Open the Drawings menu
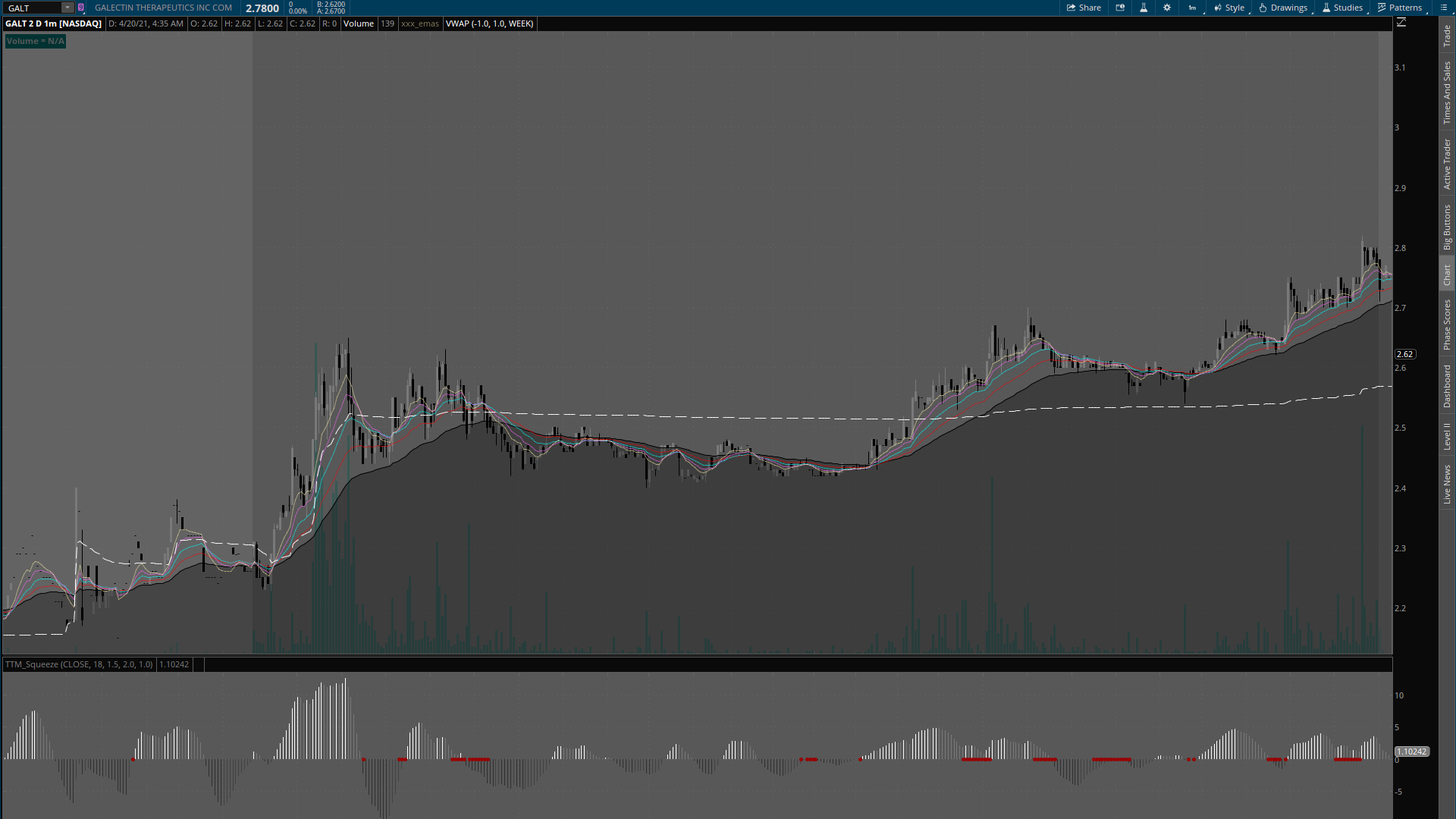Image resolution: width=1456 pixels, height=819 pixels. [1283, 8]
